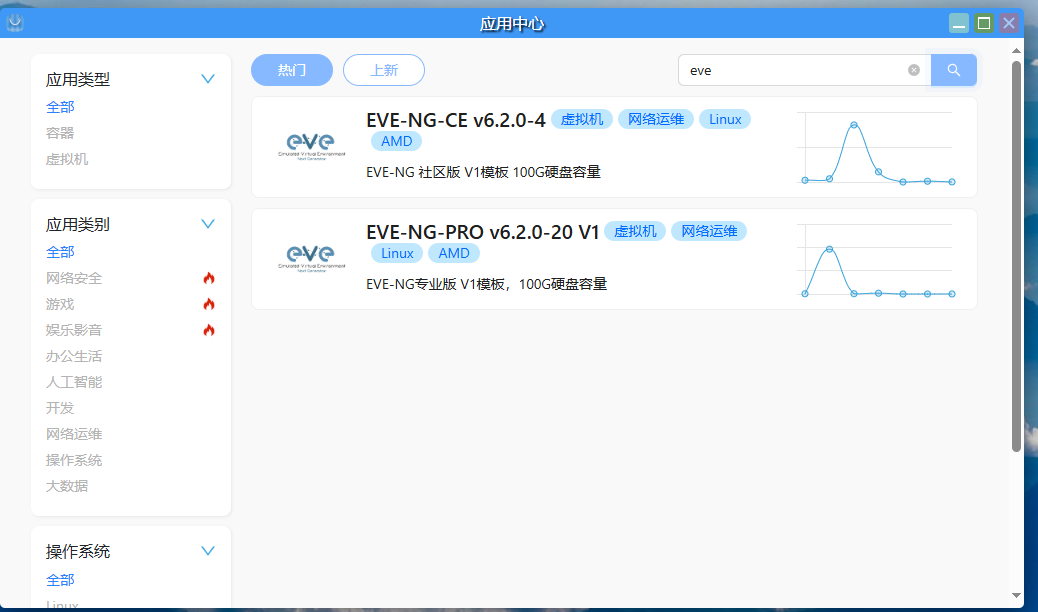Screen dimensions: 1038x612
Task: Click the EVE-NG-CE logo thumbnail
Action: pos(312,147)
